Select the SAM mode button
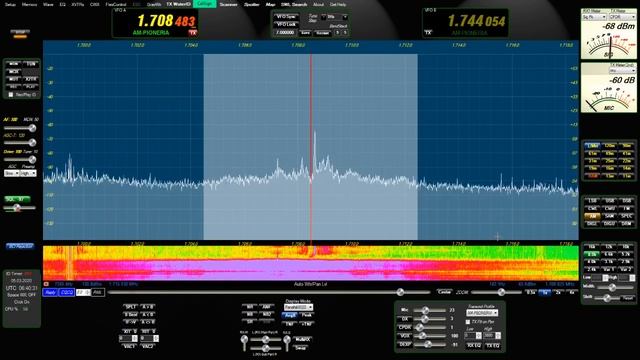640x360 pixels. tap(609, 216)
